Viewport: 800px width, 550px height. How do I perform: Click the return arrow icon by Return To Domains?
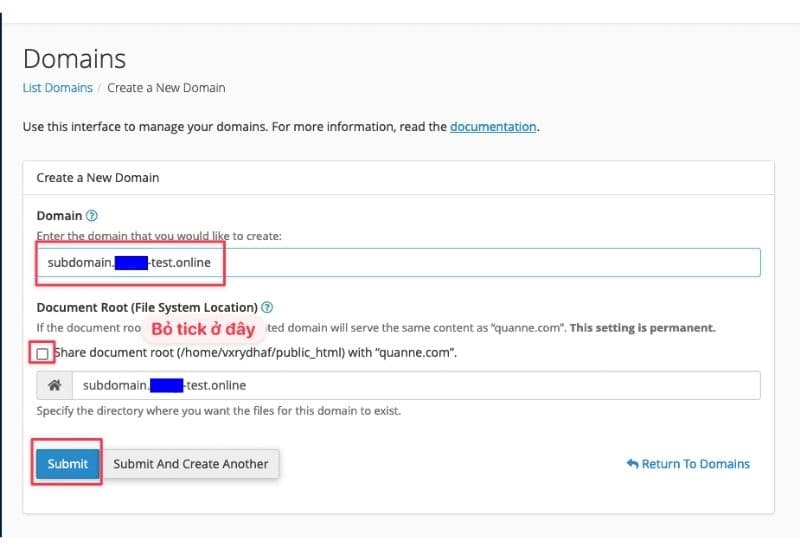pyautogui.click(x=633, y=464)
